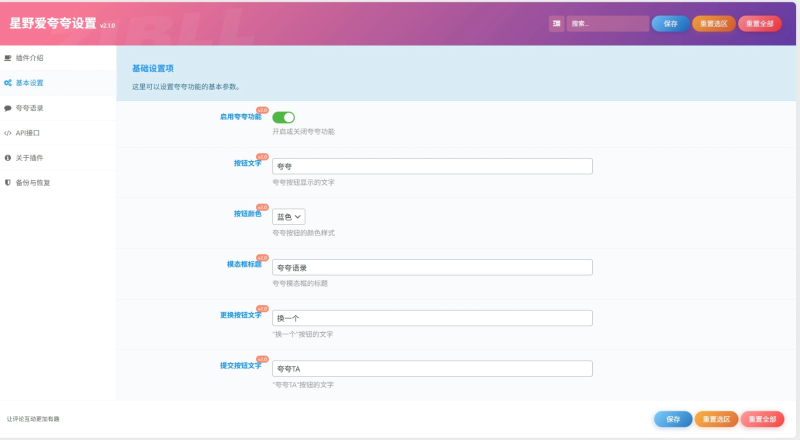This screenshot has width=800, height=440.
Task: Click the v2.0 badge next to 模态框标题
Action: tap(262, 257)
